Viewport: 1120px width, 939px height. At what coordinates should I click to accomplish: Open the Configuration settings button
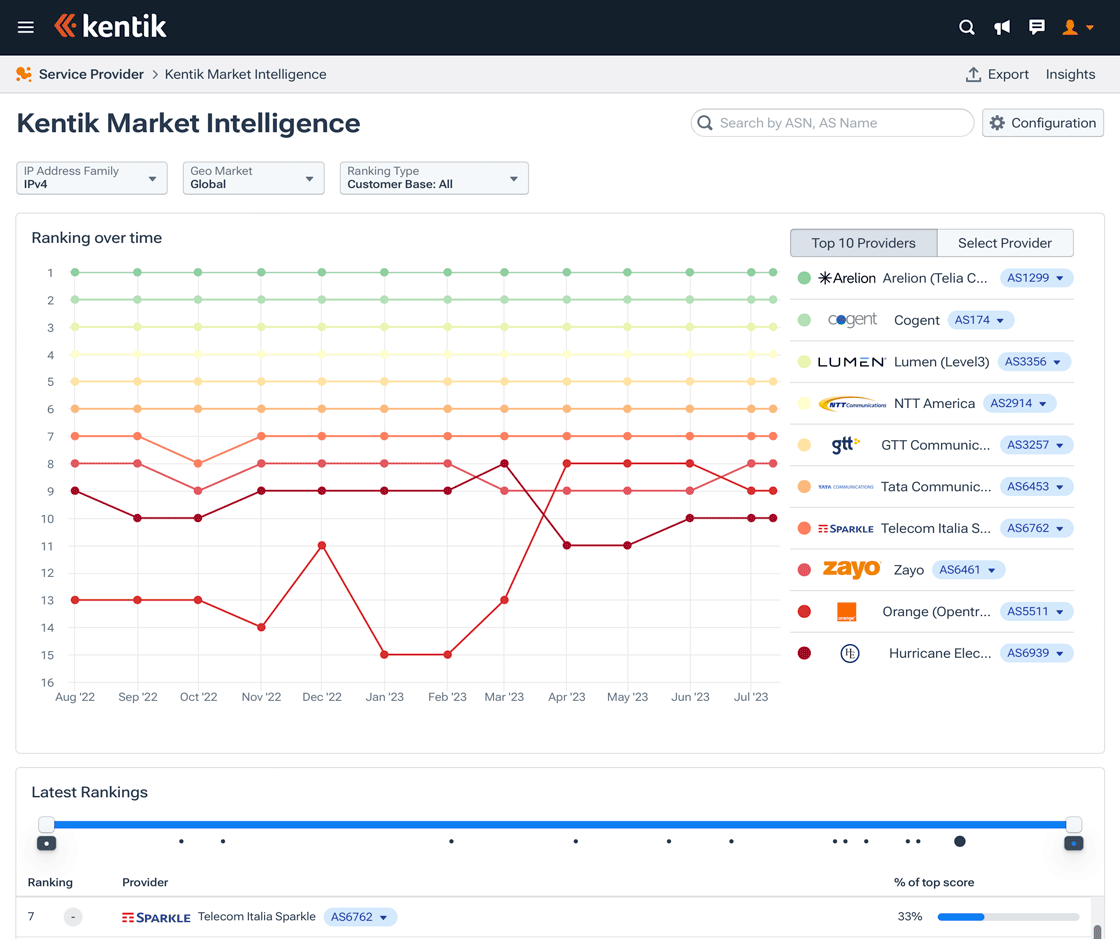click(1042, 123)
